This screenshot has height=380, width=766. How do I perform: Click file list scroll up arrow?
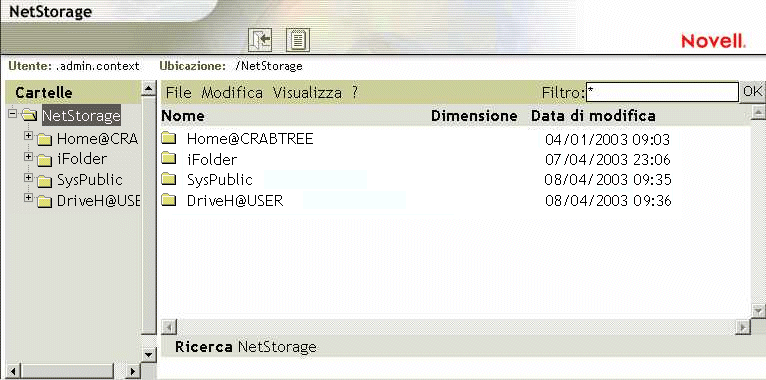758,112
